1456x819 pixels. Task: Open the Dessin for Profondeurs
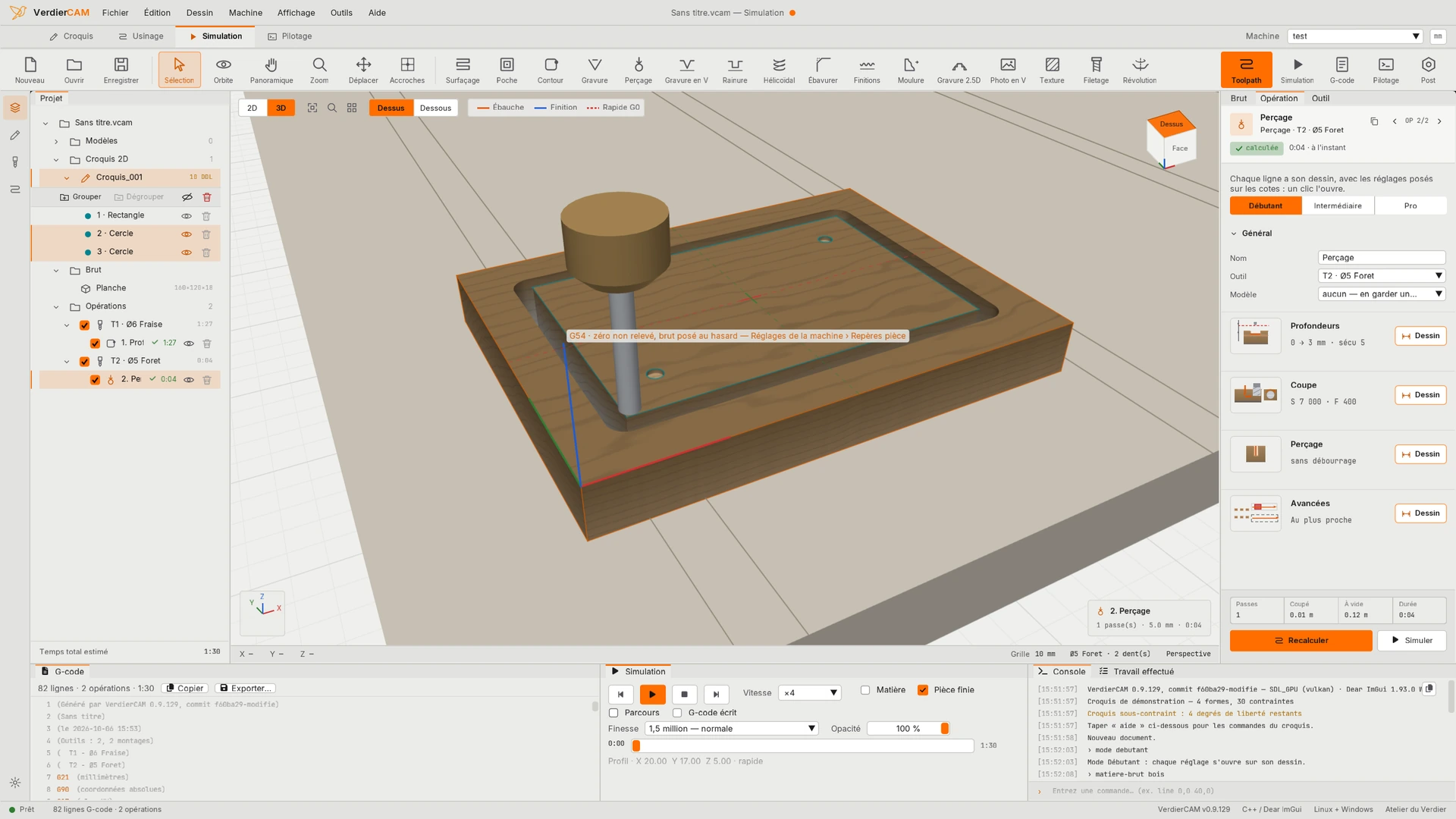[1420, 336]
